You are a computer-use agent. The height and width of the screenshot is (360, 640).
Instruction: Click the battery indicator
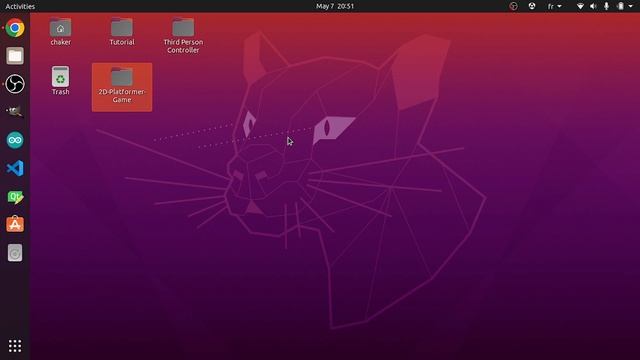coord(620,6)
